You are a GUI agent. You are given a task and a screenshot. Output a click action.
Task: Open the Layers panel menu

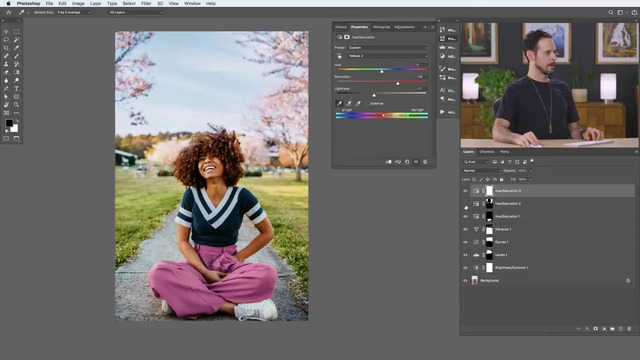(x=636, y=152)
